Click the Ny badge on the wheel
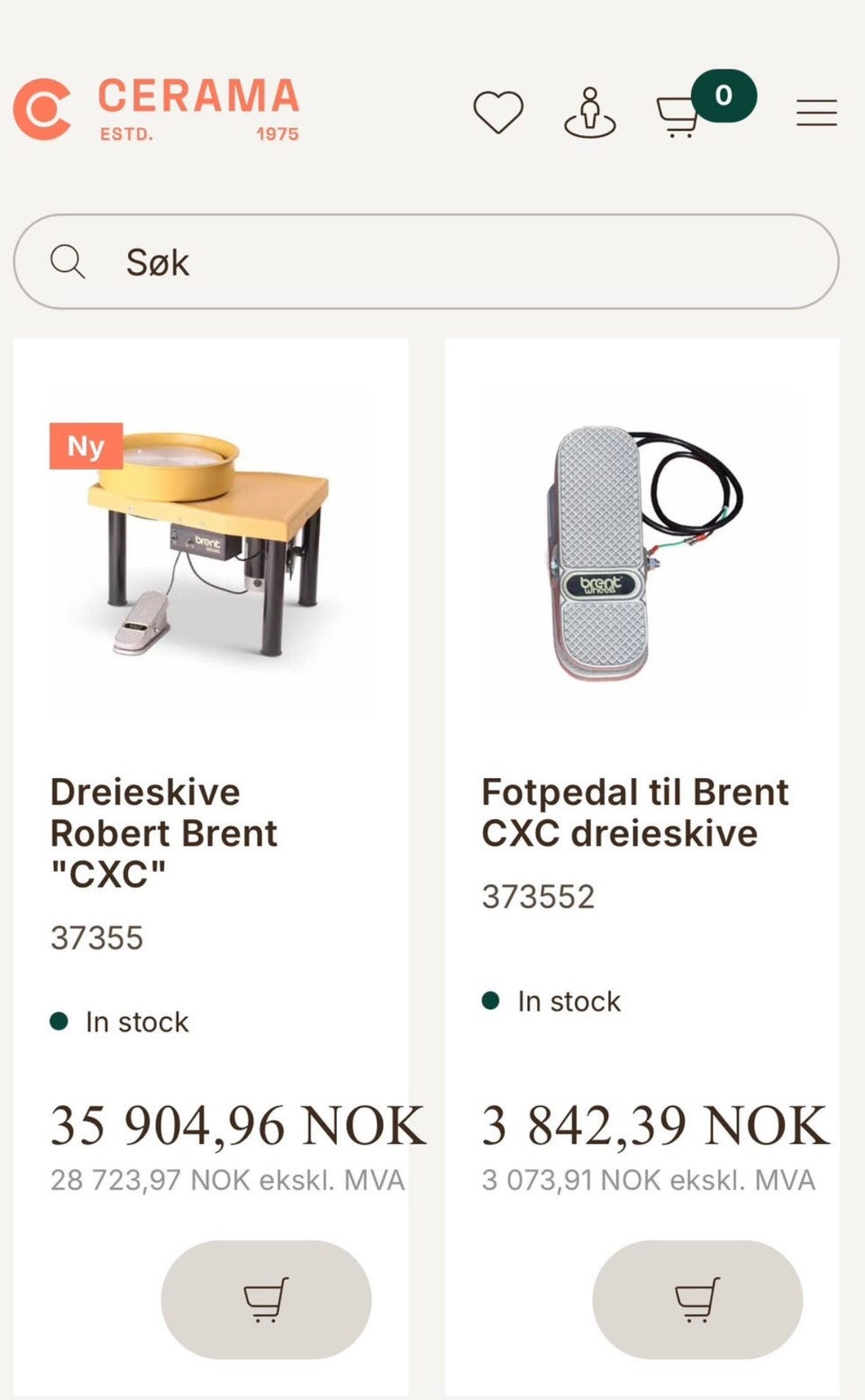This screenshot has width=865, height=1400. 86,446
